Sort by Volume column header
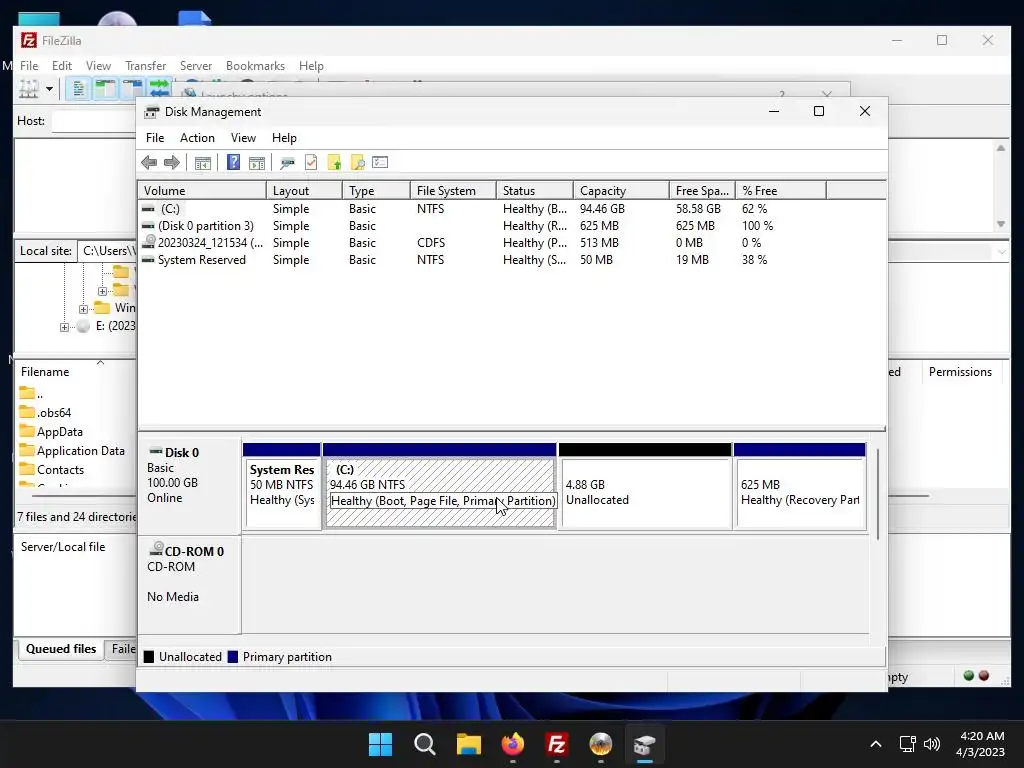Image resolution: width=1024 pixels, height=768 pixels. pyautogui.click(x=202, y=191)
